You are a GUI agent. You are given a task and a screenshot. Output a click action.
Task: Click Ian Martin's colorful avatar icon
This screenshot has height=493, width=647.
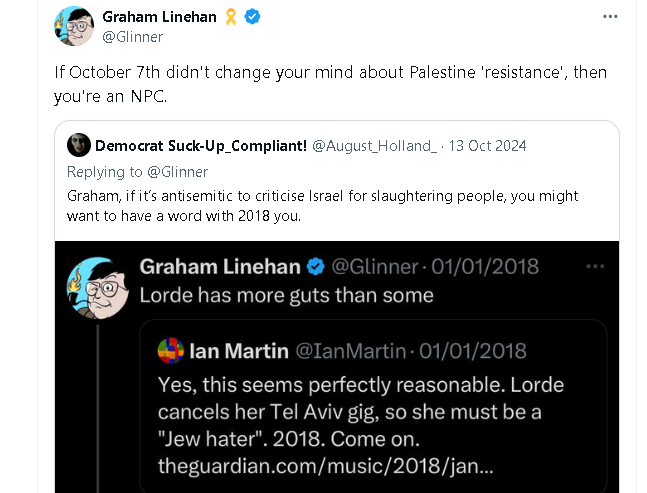coord(171,351)
